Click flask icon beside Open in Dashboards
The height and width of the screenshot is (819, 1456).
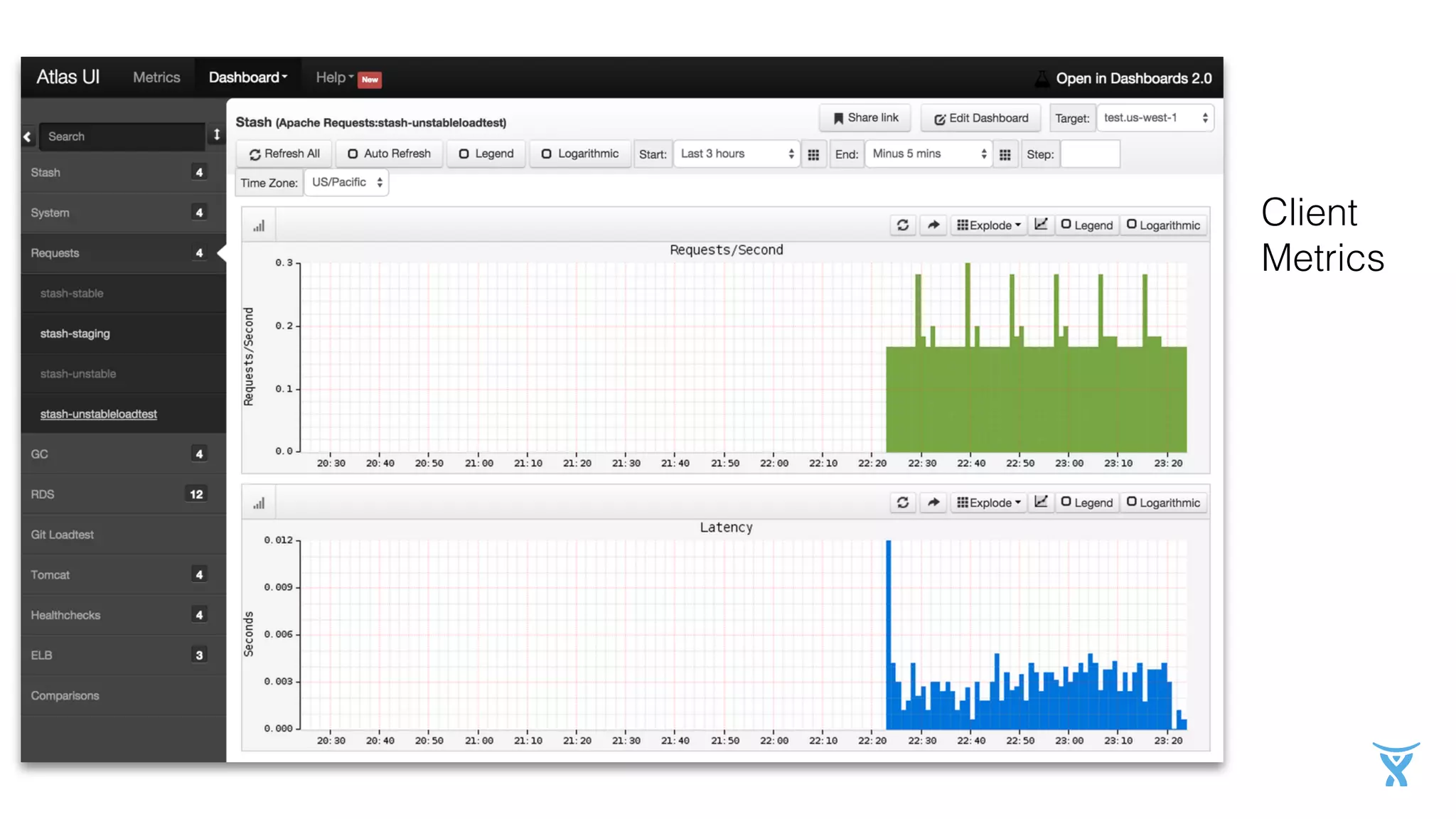coord(1042,78)
